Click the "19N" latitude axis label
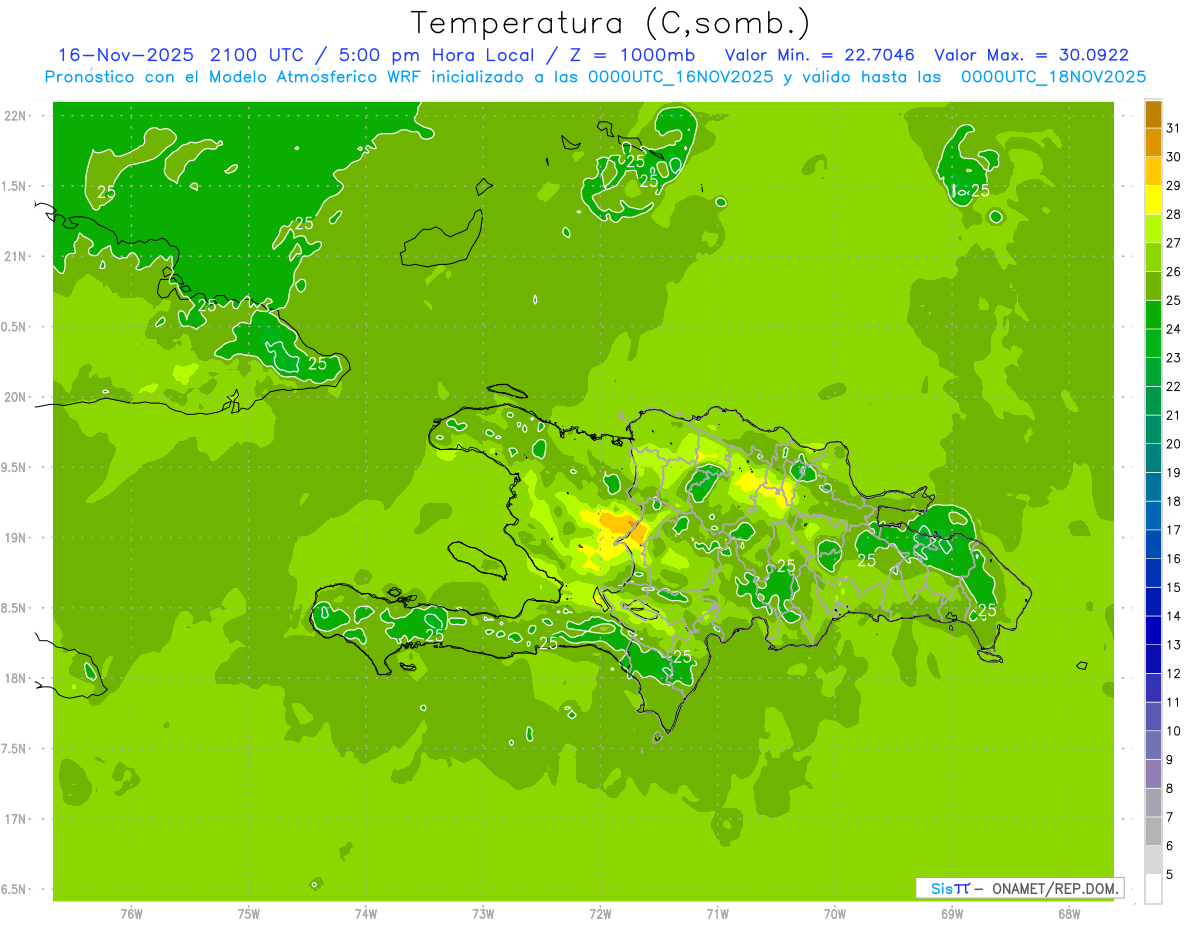Screen dimensions: 1200x927 (x=15, y=538)
